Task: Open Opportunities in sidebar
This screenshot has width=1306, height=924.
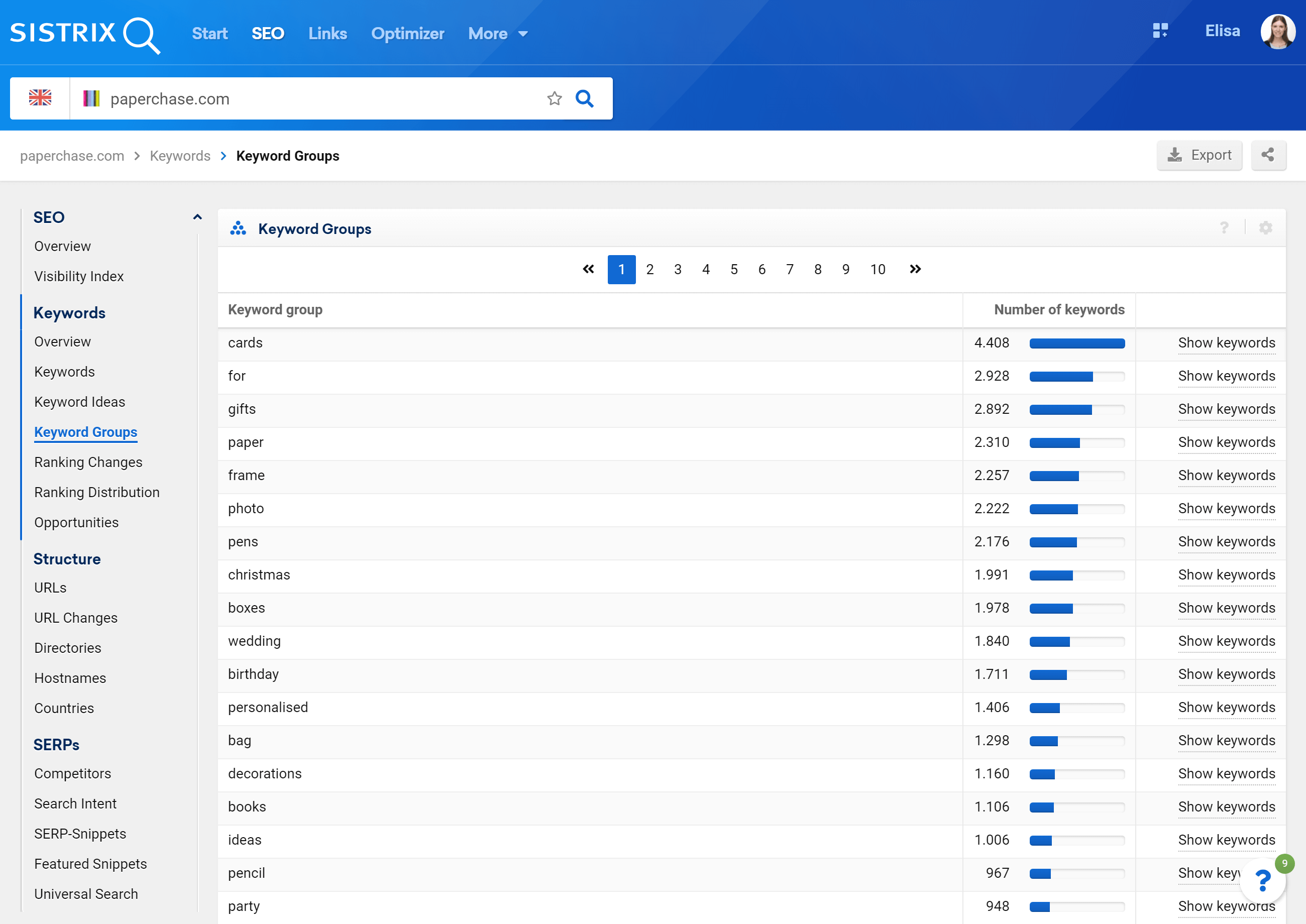Action: [76, 522]
